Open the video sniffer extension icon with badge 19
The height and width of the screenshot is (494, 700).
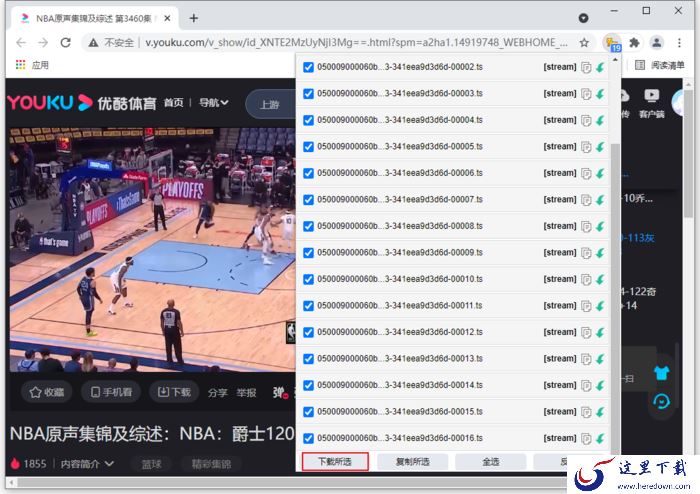[x=612, y=43]
